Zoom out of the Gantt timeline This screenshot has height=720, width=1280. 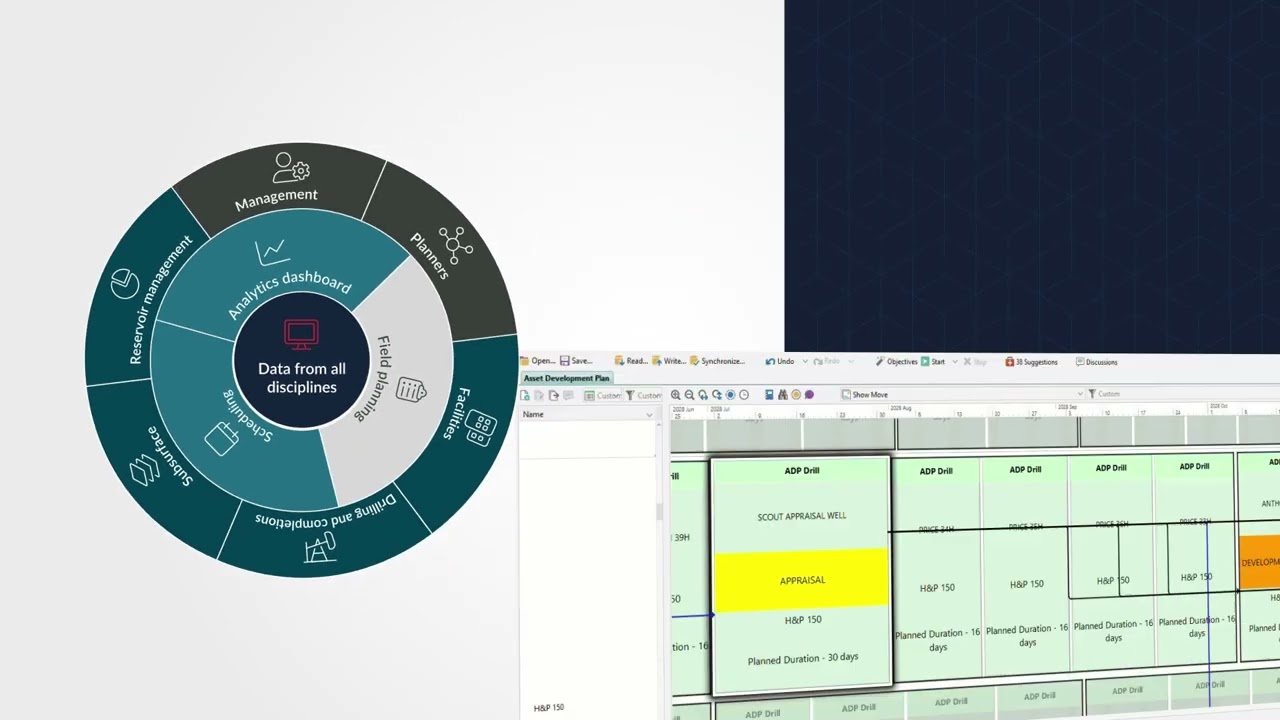tap(689, 395)
